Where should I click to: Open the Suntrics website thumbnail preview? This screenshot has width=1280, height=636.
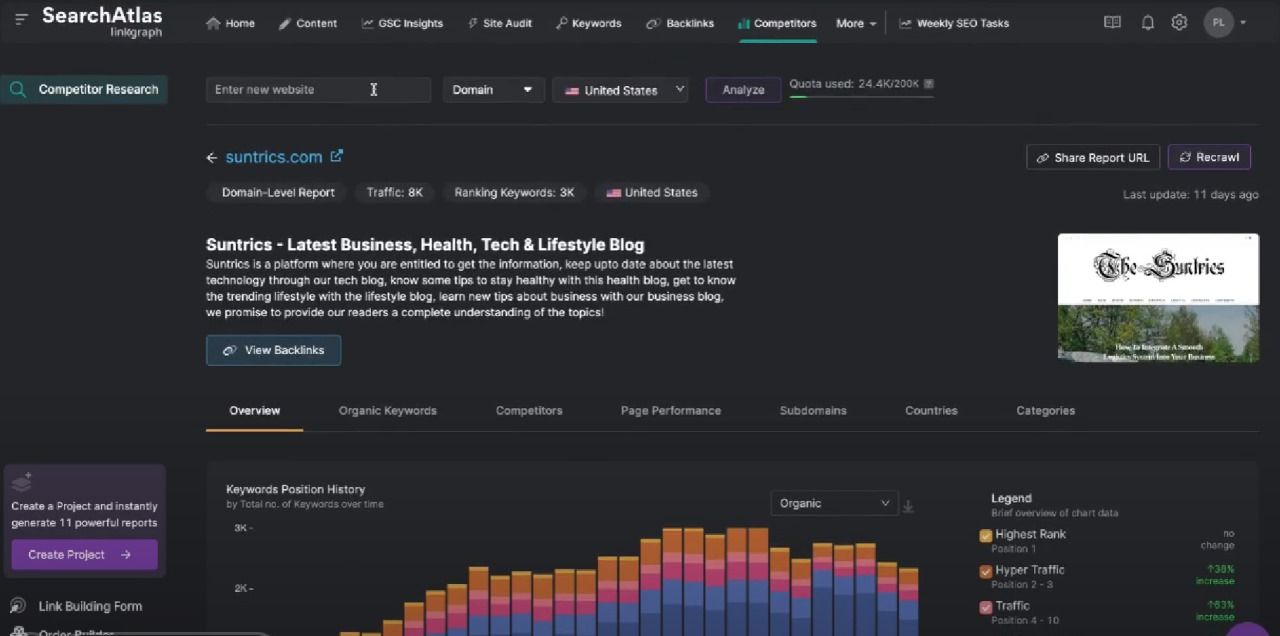click(1158, 297)
